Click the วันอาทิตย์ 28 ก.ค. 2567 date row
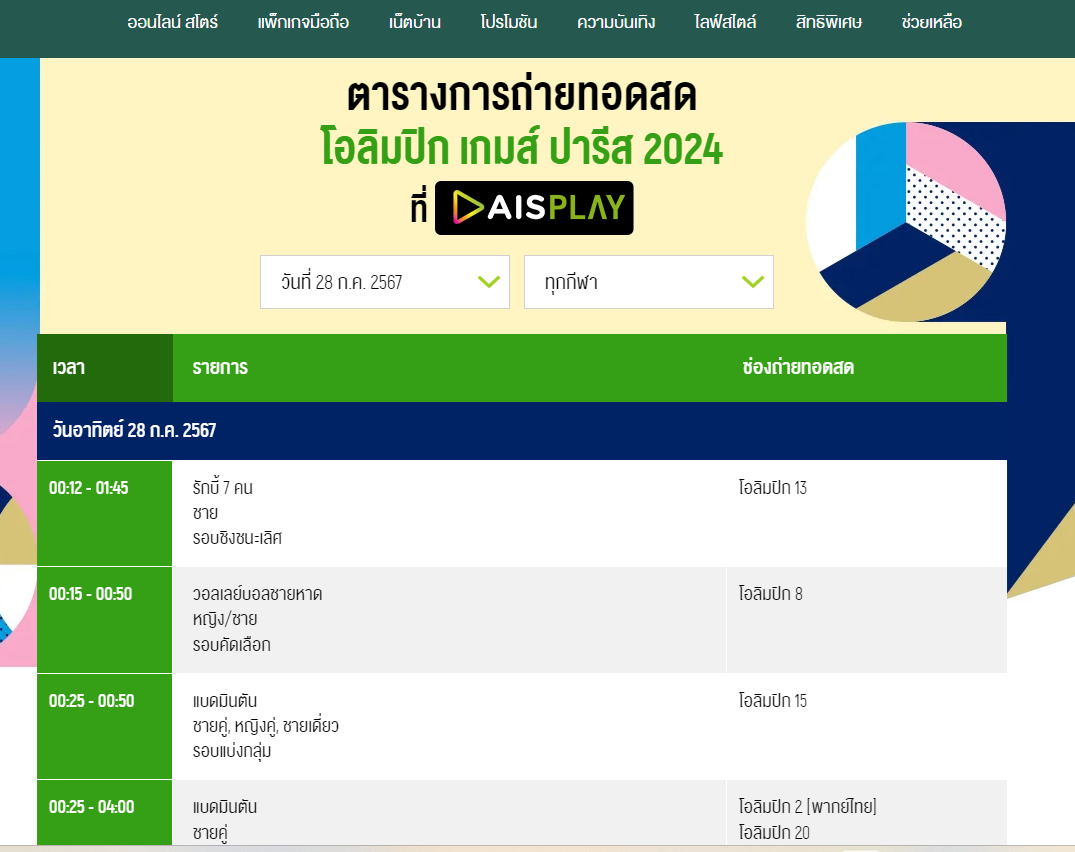The image size is (1075, 852). coord(522,430)
